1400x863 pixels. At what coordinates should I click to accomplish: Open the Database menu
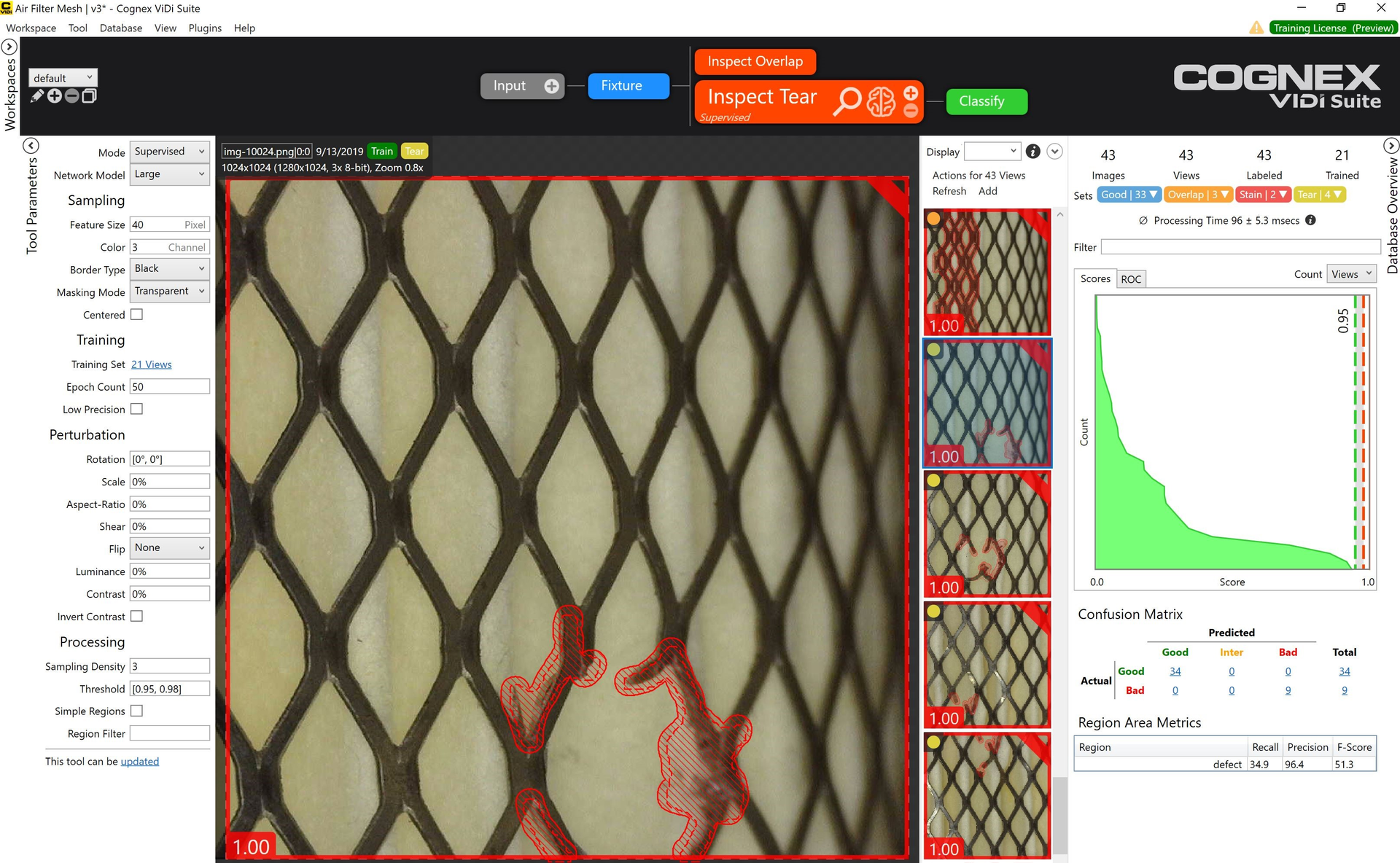[120, 28]
